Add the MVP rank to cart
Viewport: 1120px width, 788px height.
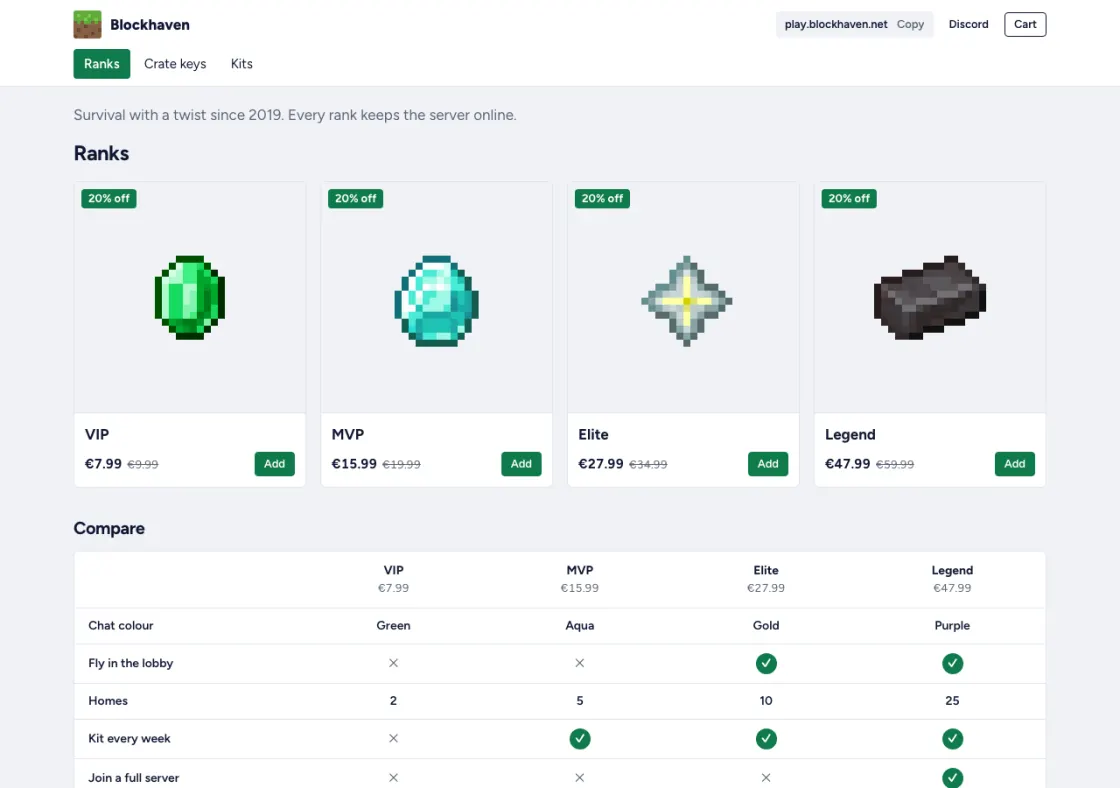521,464
